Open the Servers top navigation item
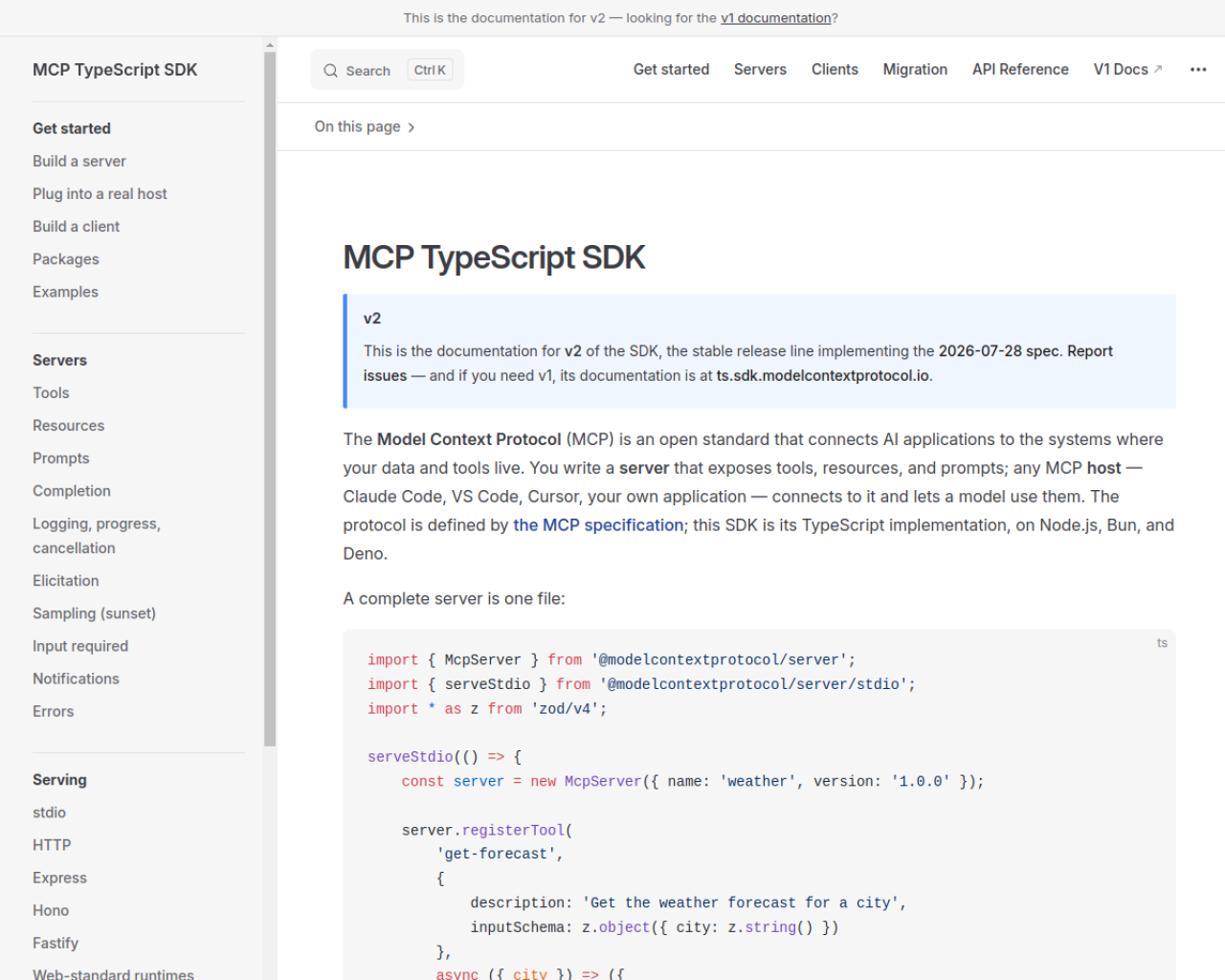The height and width of the screenshot is (980, 1225). [760, 70]
